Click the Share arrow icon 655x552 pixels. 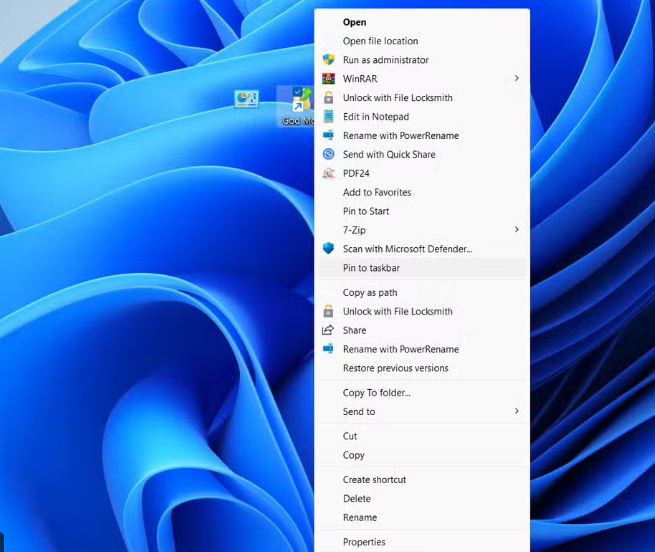click(x=328, y=330)
